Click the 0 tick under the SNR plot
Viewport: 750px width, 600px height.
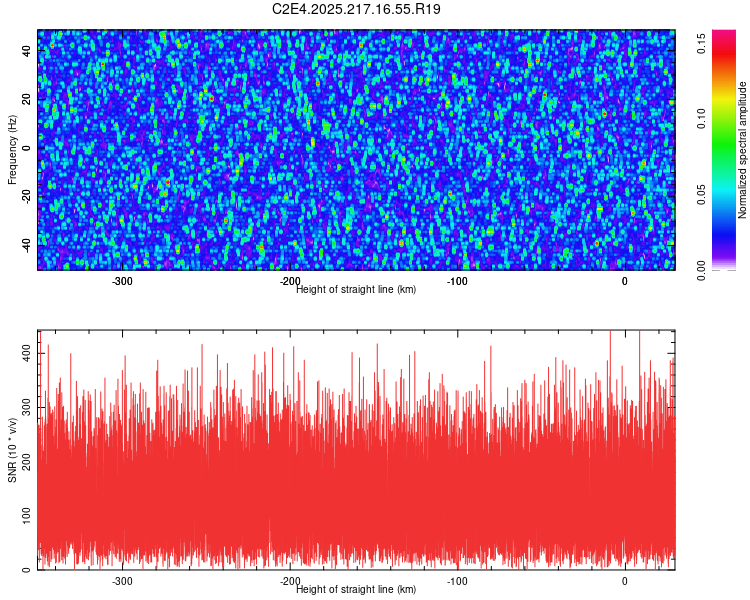(625, 581)
